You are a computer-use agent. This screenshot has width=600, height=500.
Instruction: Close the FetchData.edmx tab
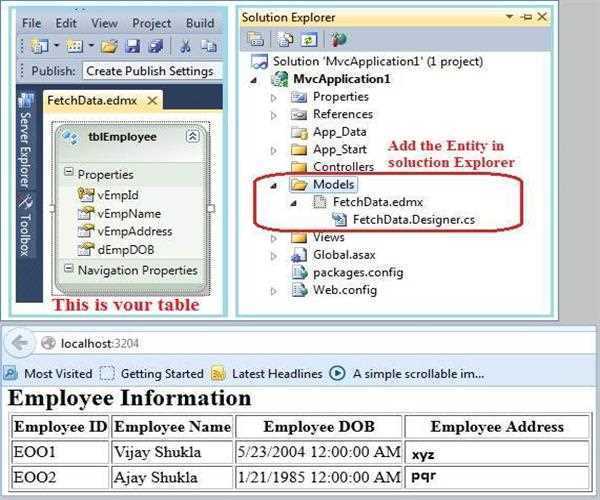click(152, 101)
